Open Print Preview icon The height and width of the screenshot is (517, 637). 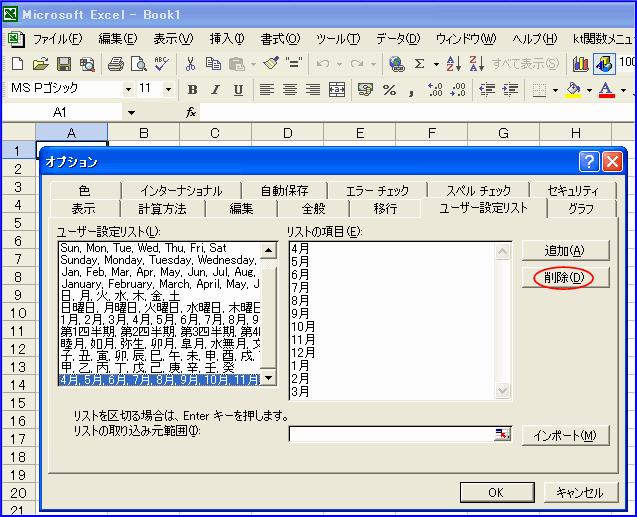pyautogui.click(x=139, y=64)
